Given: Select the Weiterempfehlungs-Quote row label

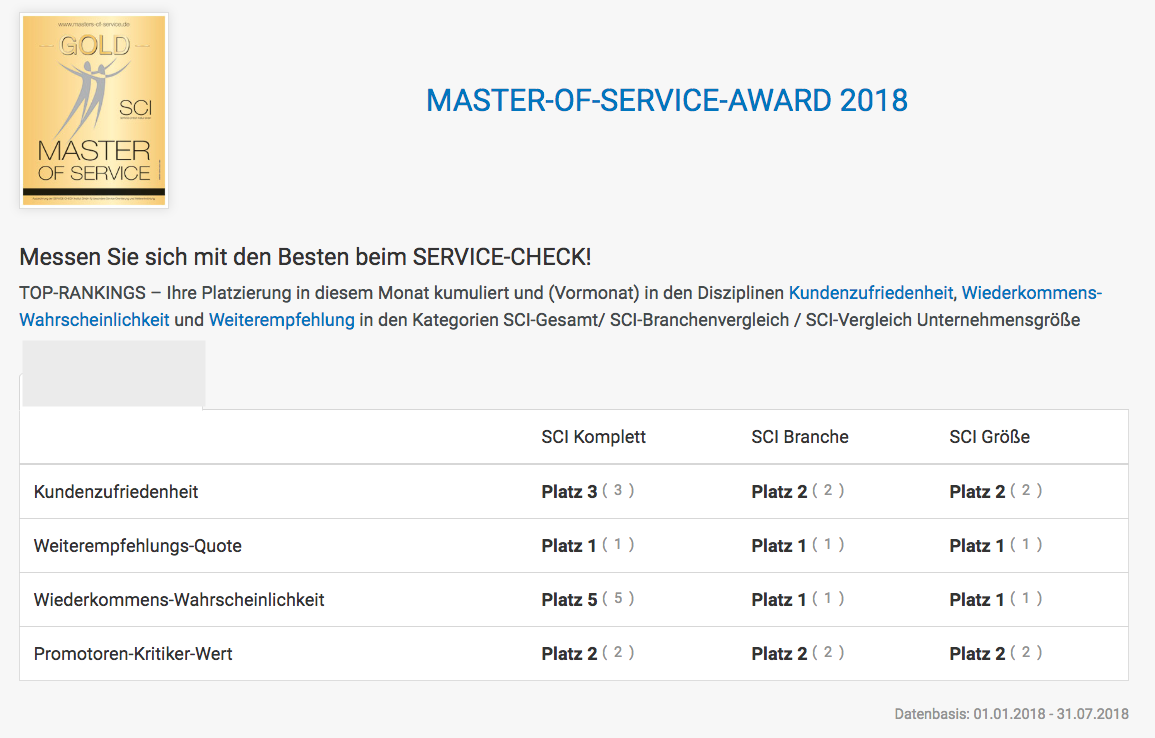Looking at the screenshot, I should tap(137, 546).
